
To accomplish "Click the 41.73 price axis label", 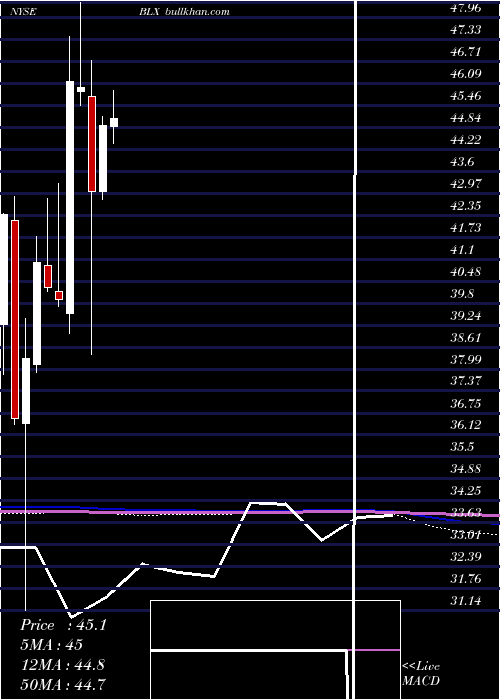I will (466, 228).
